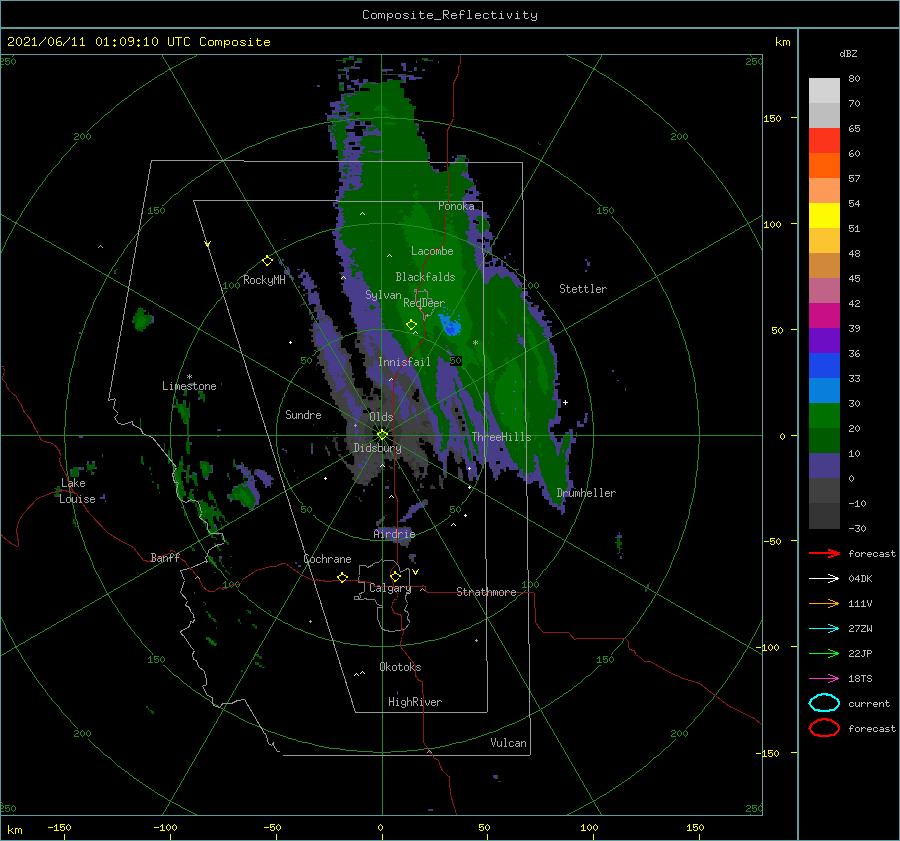Click the 18TS legend text
This screenshot has height=841, width=900.
[x=860, y=679]
